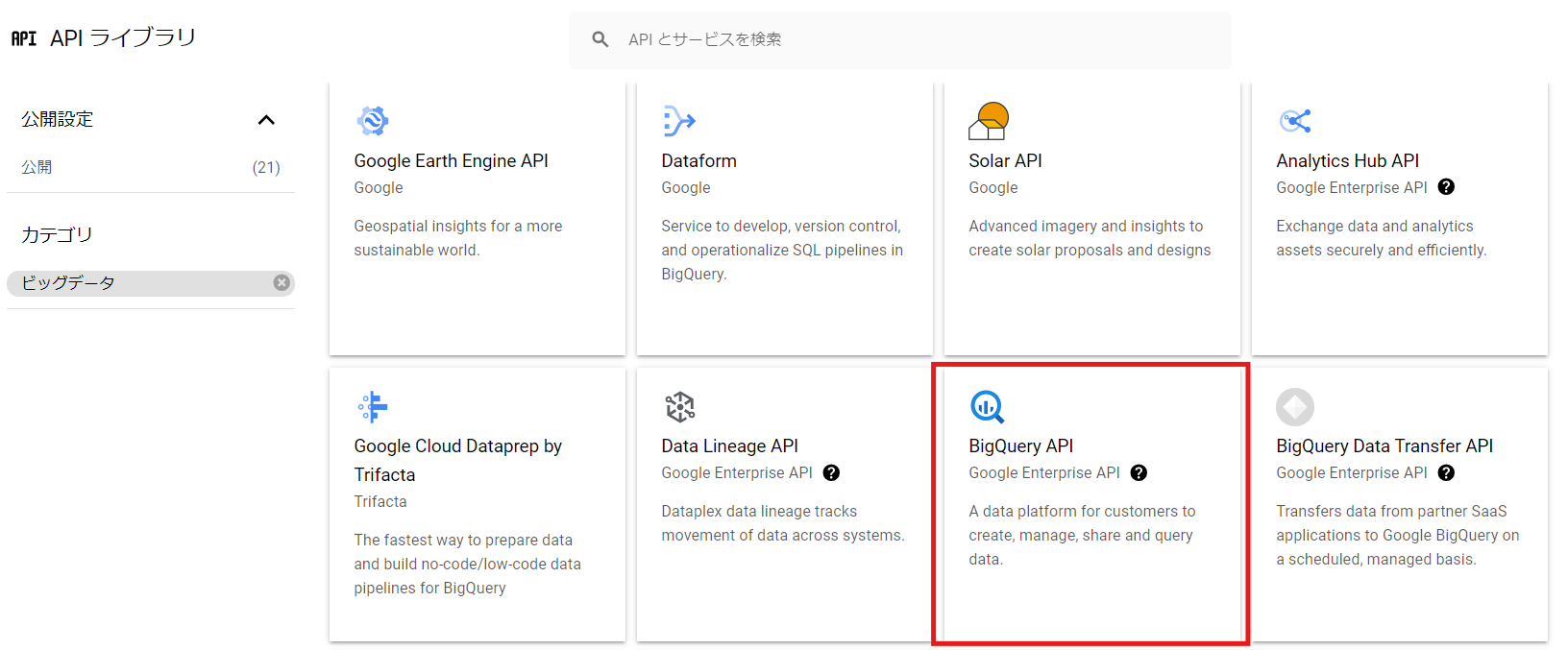Viewport: 1568px width, 650px height.
Task: Click 'Dataplex data lineage tracks' description
Action: [783, 523]
